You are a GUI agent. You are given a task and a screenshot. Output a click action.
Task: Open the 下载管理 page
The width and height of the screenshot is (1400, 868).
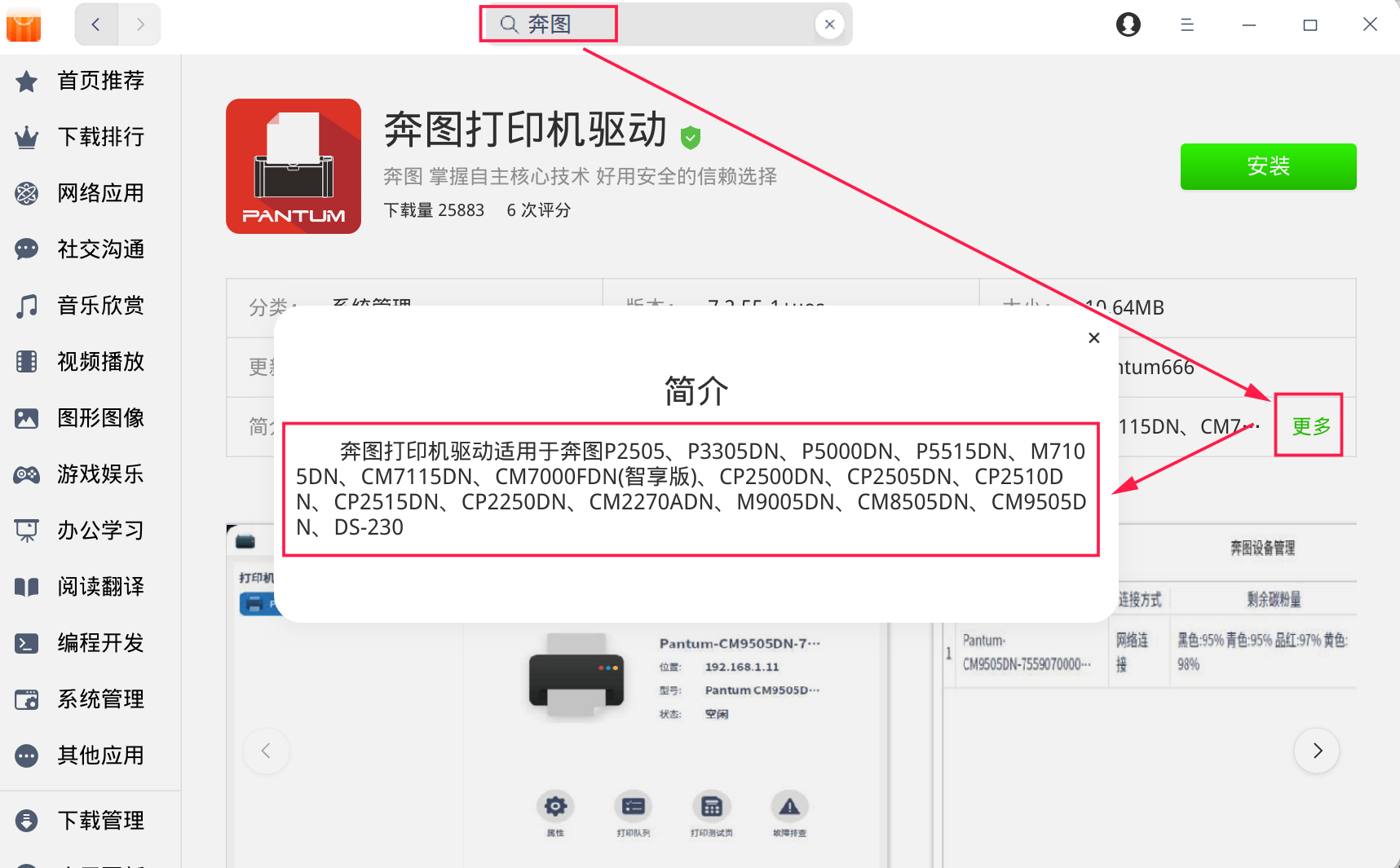[x=90, y=821]
